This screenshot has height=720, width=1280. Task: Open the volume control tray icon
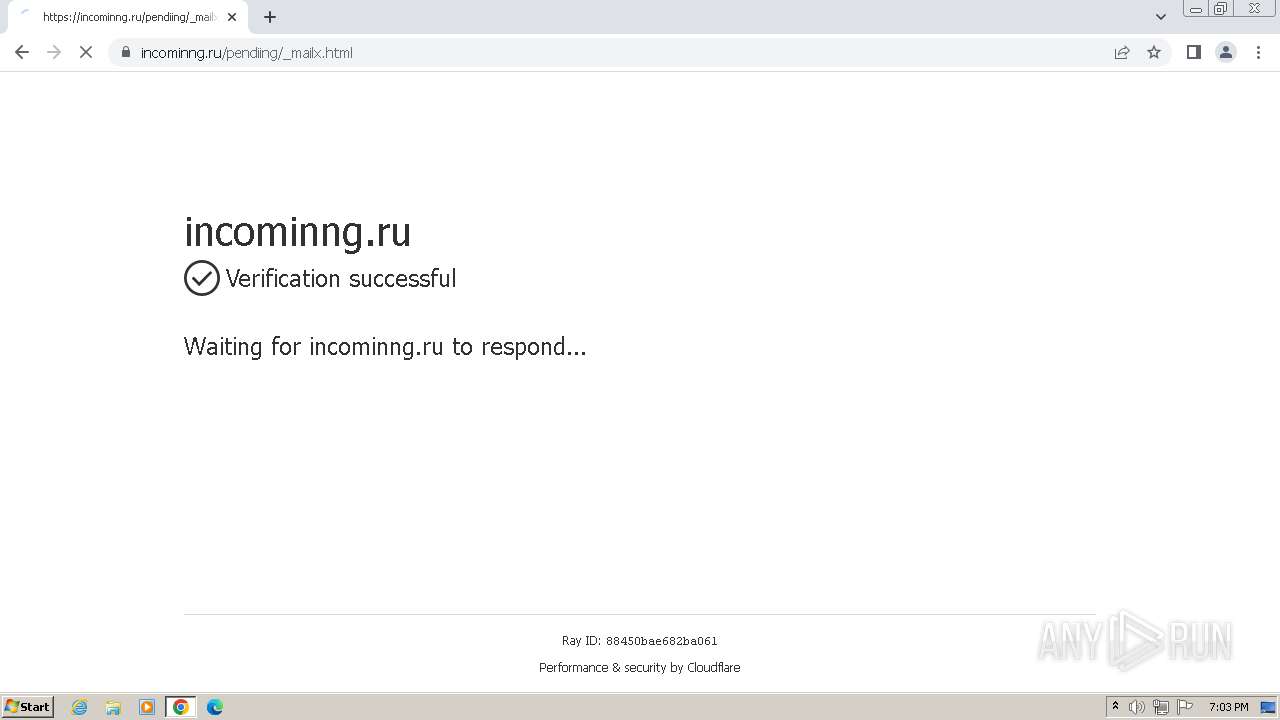coord(1137,707)
